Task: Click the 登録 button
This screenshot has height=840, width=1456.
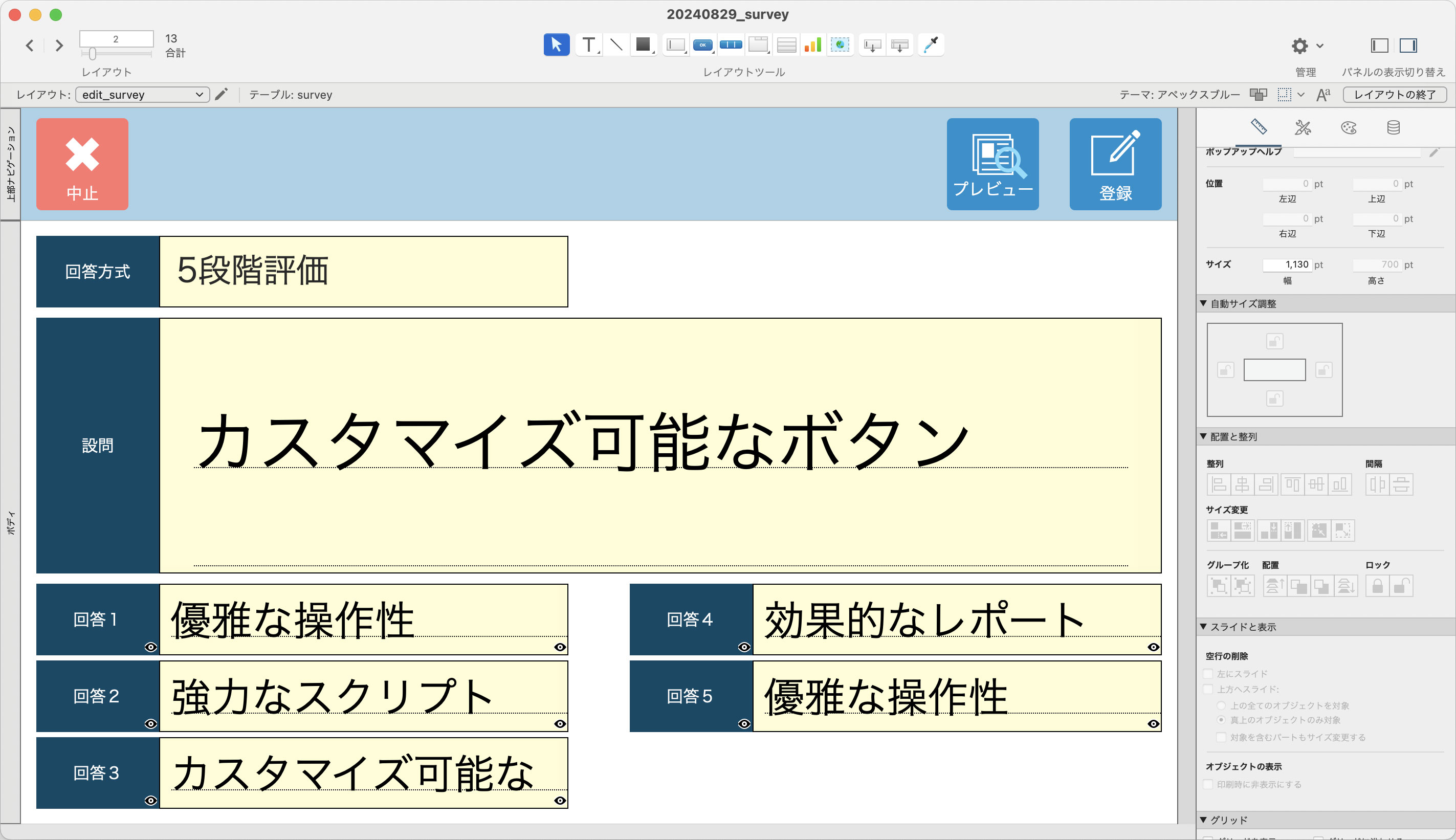Action: [1116, 164]
